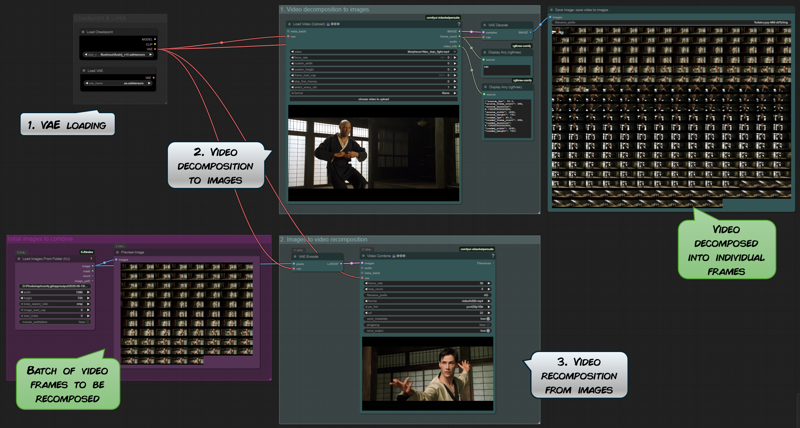Toggle pingpong switch in Video Combine

click(x=488, y=325)
